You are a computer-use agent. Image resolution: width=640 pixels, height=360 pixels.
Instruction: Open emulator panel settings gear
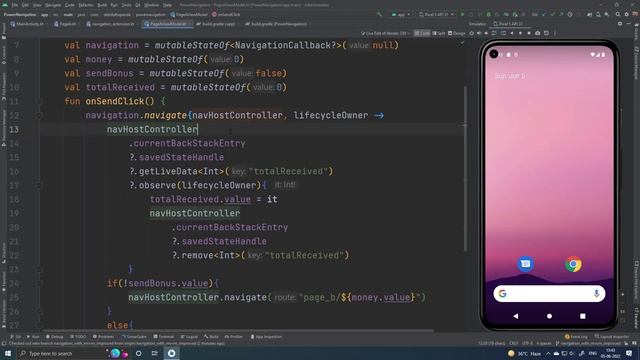click(620, 24)
